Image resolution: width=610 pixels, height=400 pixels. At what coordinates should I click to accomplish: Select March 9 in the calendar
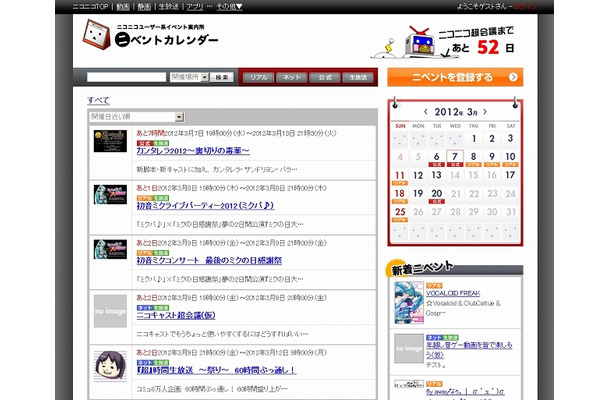coord(492,158)
